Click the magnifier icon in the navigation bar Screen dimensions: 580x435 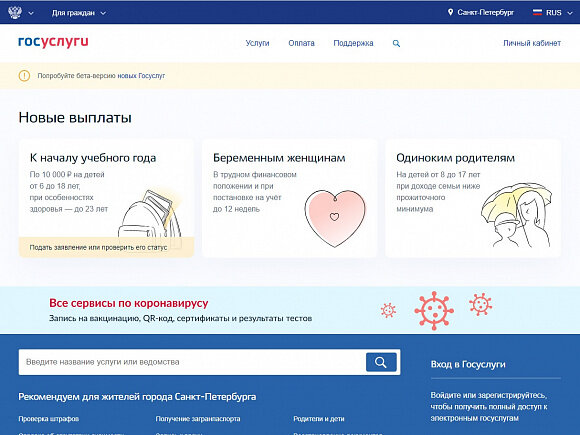396,43
